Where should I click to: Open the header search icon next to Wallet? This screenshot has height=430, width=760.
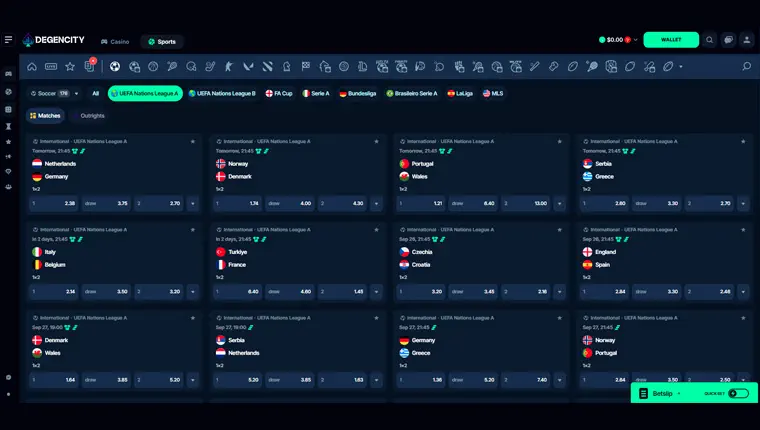(710, 40)
